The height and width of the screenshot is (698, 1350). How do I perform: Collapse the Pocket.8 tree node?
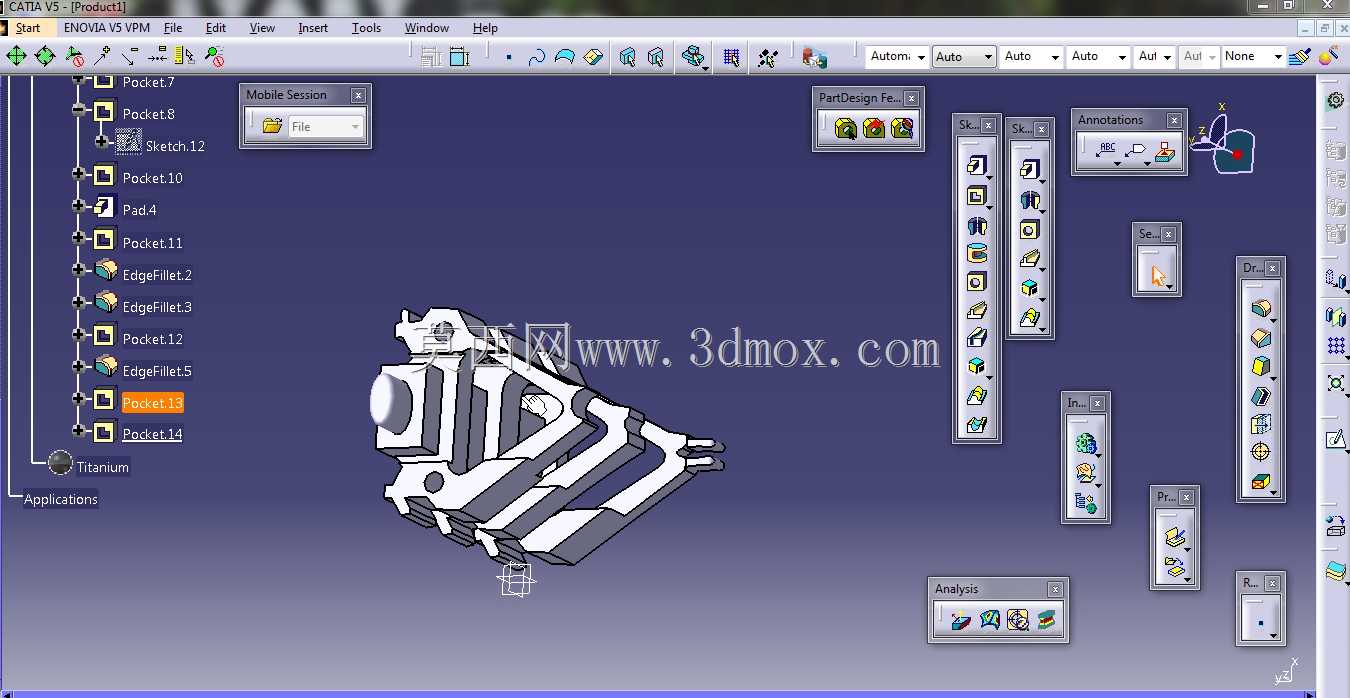pos(79,110)
